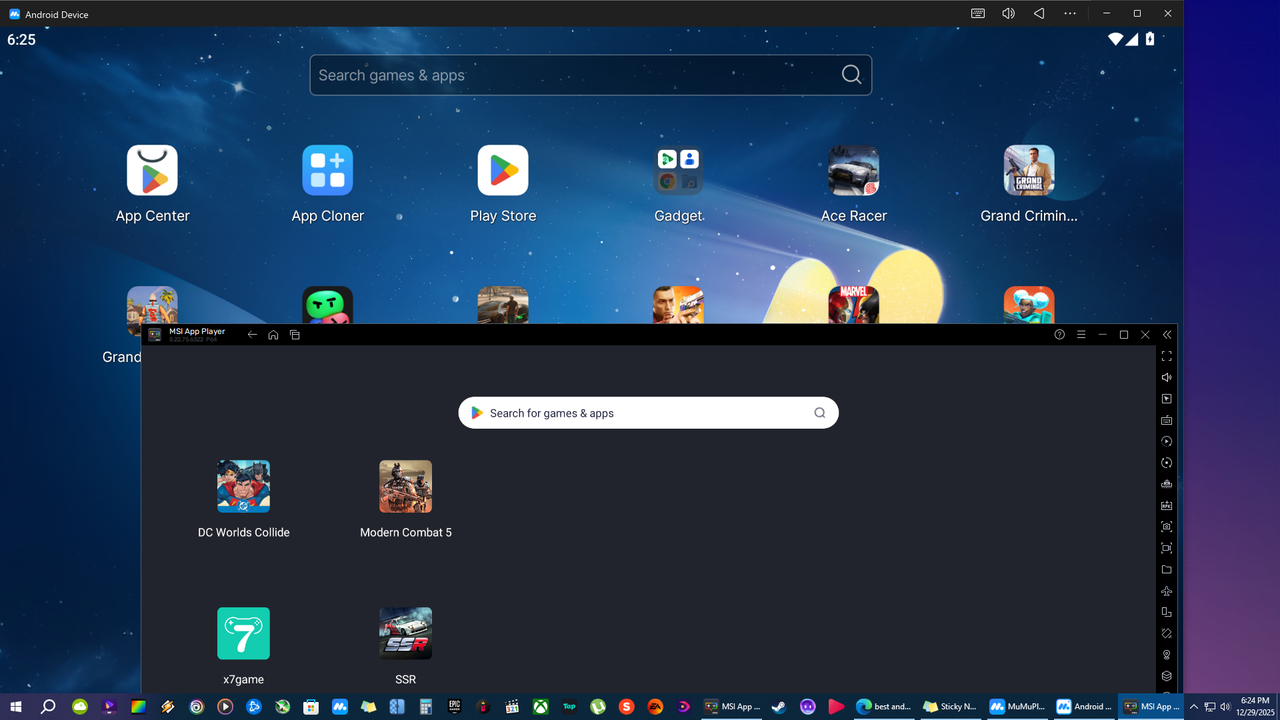The height and width of the screenshot is (720, 1280).
Task: Open Calculator from taskbar
Action: 426,707
